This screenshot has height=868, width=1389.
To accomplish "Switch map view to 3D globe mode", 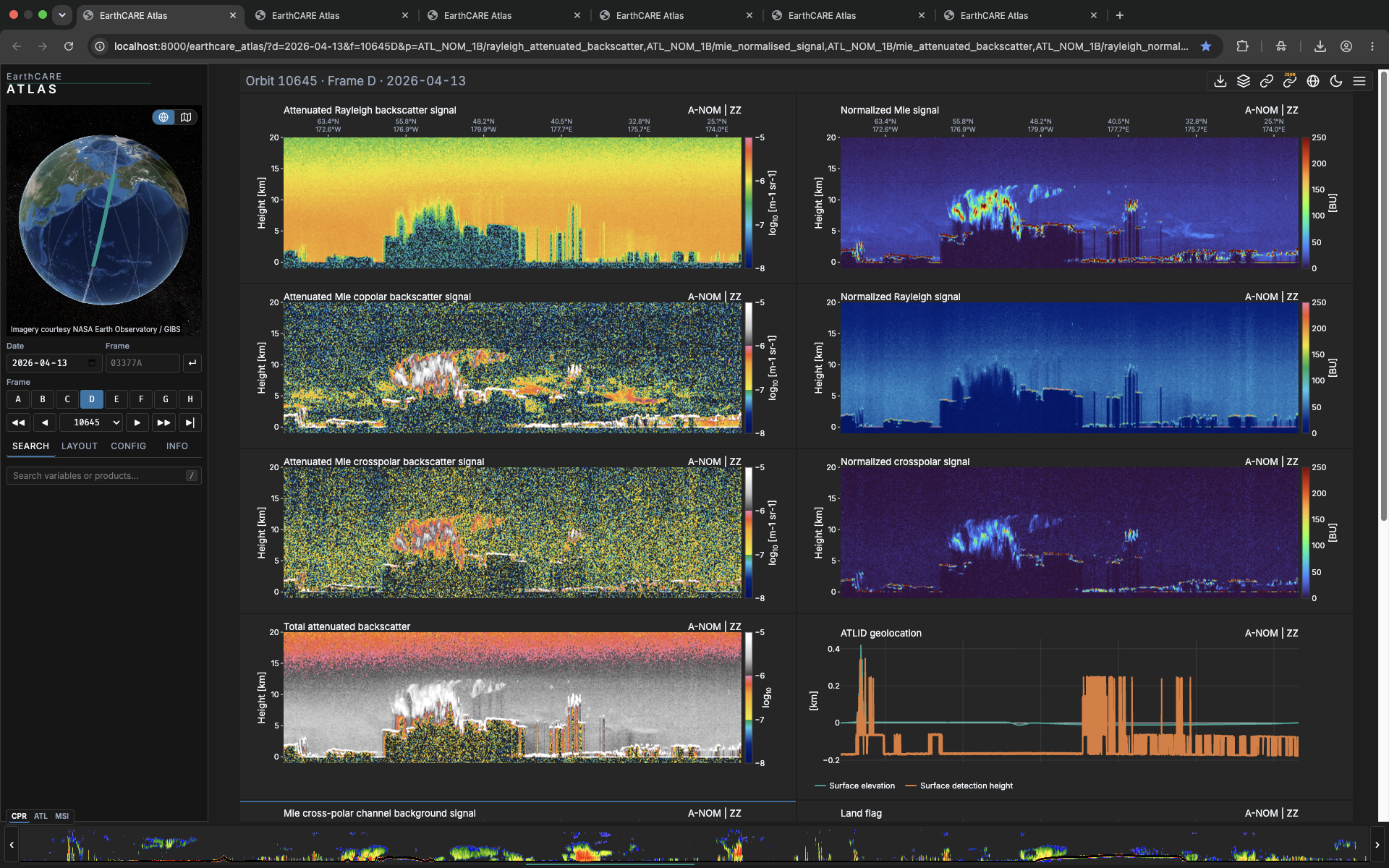I will pyautogui.click(x=164, y=117).
